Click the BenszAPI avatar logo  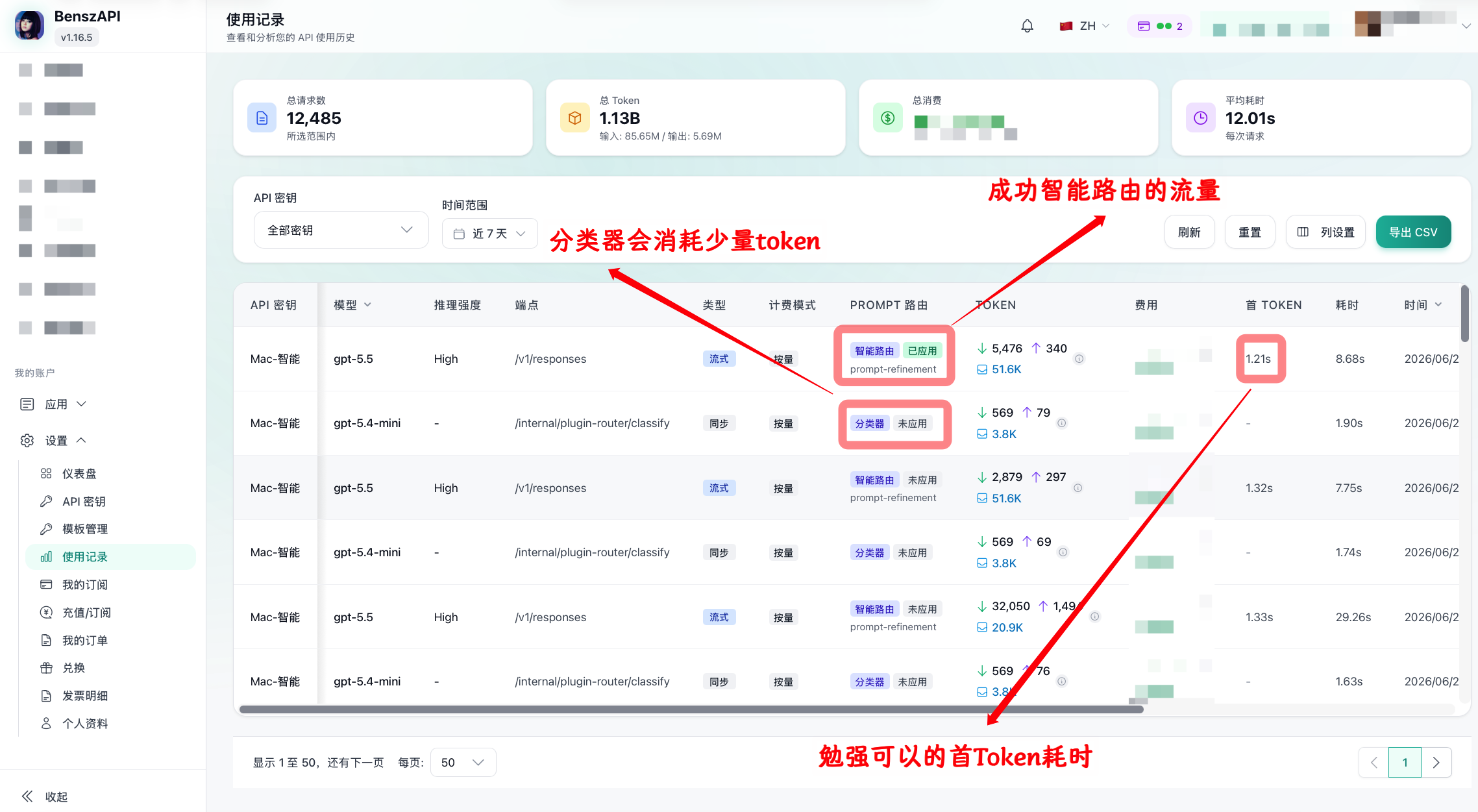click(x=29, y=25)
